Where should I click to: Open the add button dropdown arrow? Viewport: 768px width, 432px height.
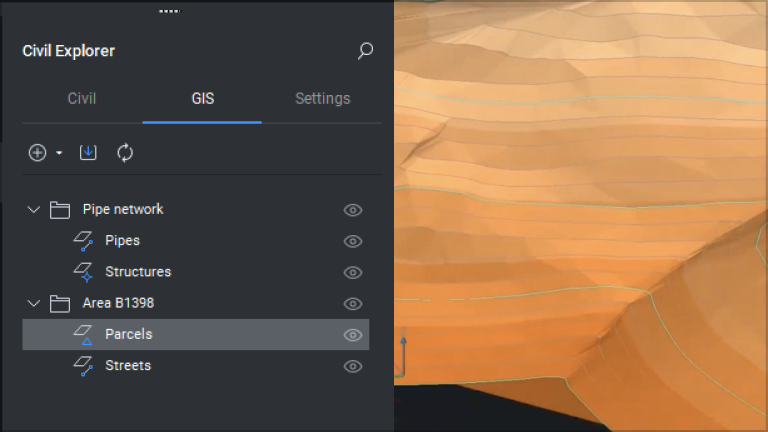point(59,153)
